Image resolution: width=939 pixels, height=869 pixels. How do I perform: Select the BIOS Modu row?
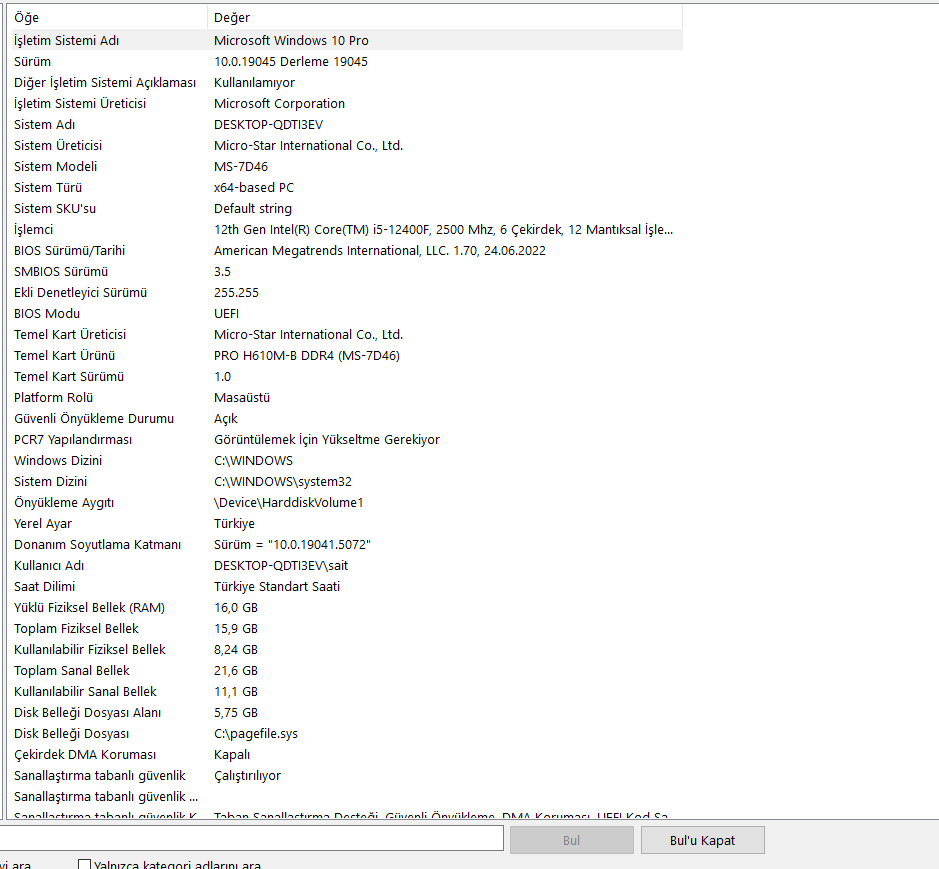pos(347,313)
